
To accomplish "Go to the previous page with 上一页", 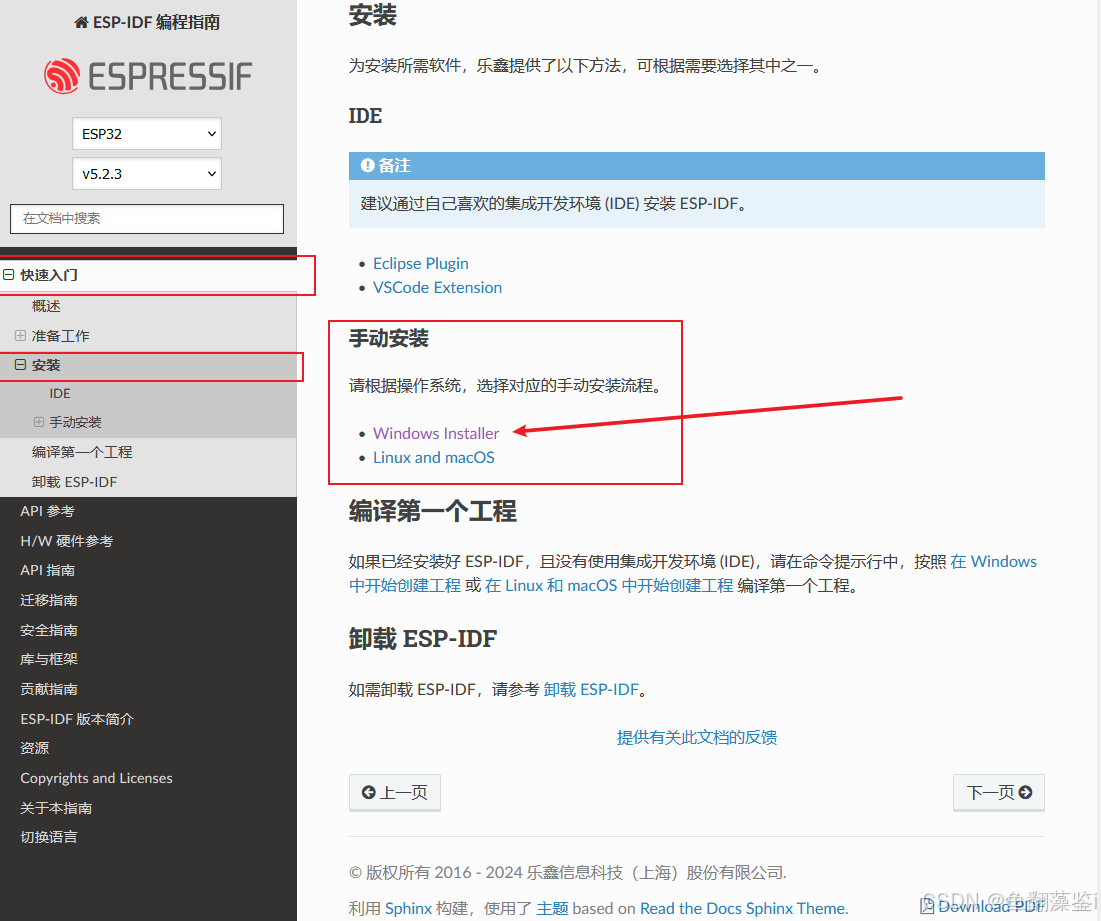I will 395,793.
